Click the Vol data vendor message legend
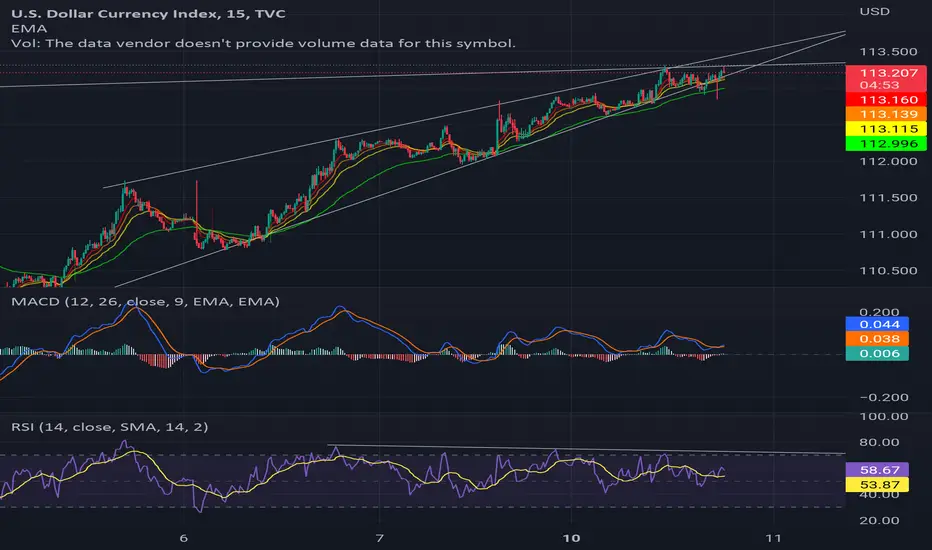The height and width of the screenshot is (550, 932). pos(263,43)
